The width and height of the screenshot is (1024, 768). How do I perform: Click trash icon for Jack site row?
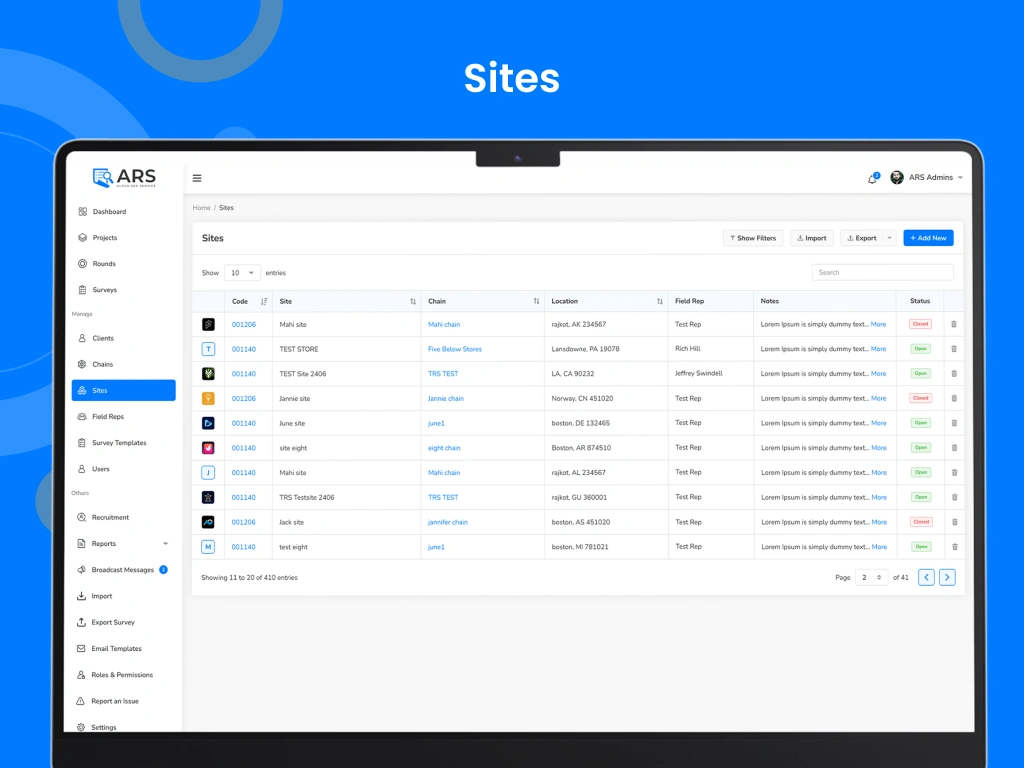pyautogui.click(x=953, y=522)
